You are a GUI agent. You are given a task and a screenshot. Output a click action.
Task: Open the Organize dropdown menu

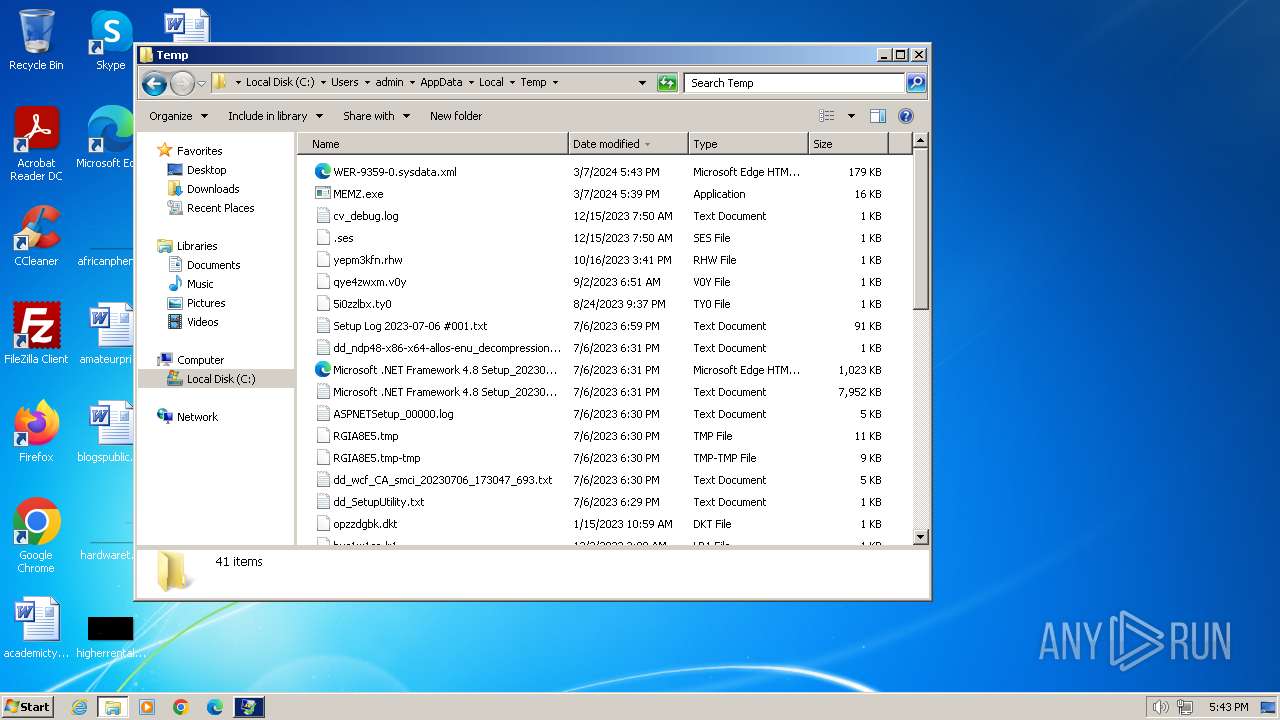(178, 116)
